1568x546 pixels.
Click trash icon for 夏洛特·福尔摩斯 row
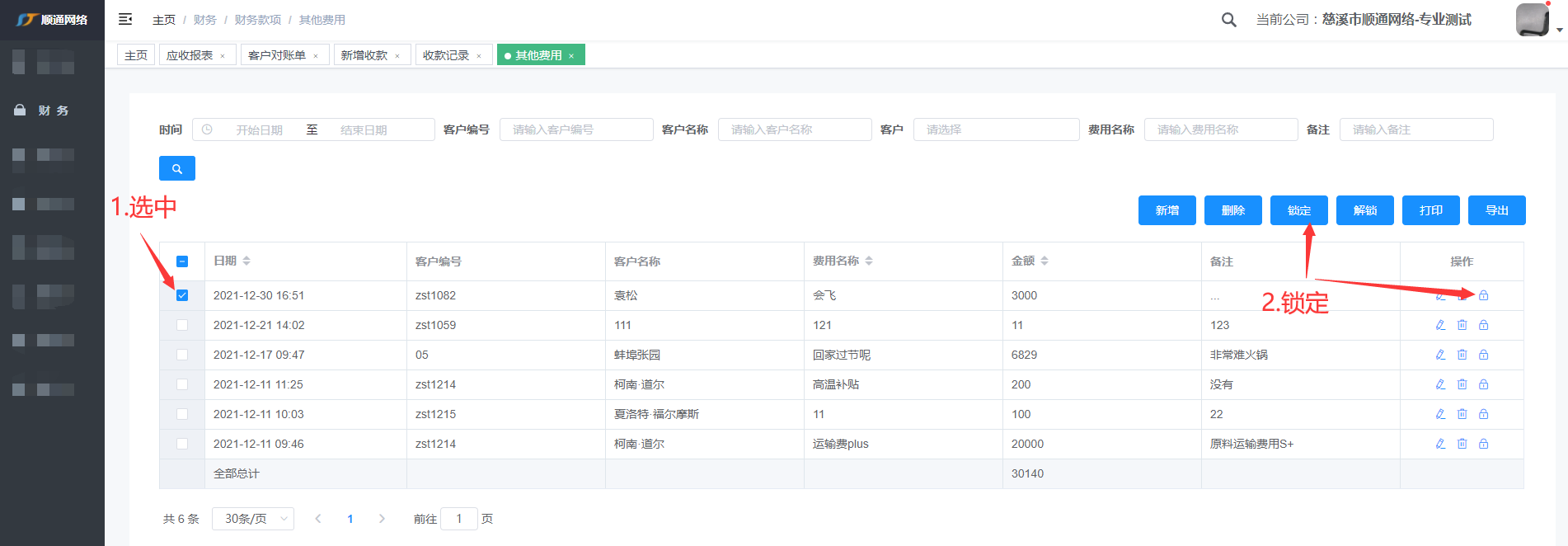tap(1462, 414)
